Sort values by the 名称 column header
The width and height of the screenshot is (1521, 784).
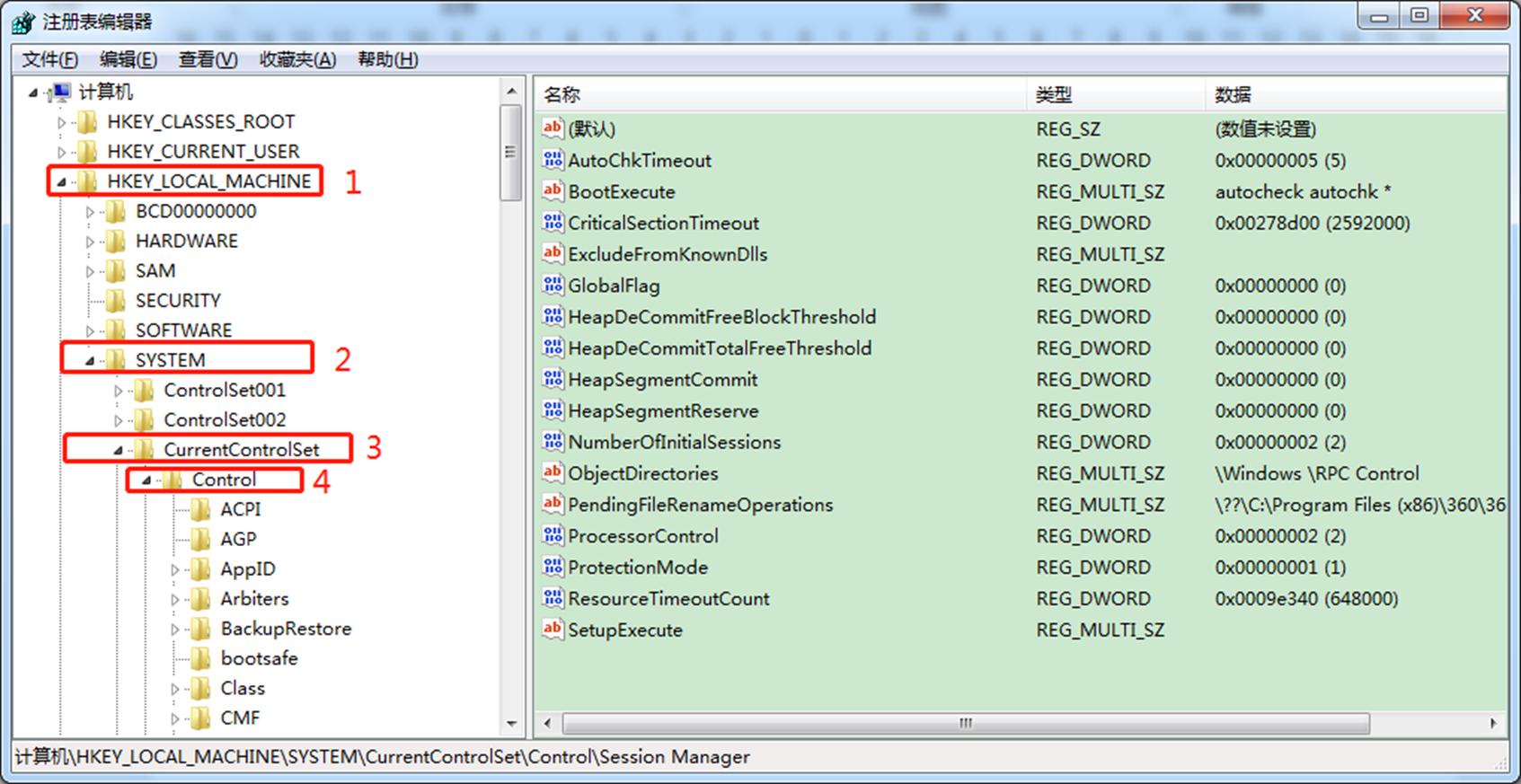tap(781, 94)
